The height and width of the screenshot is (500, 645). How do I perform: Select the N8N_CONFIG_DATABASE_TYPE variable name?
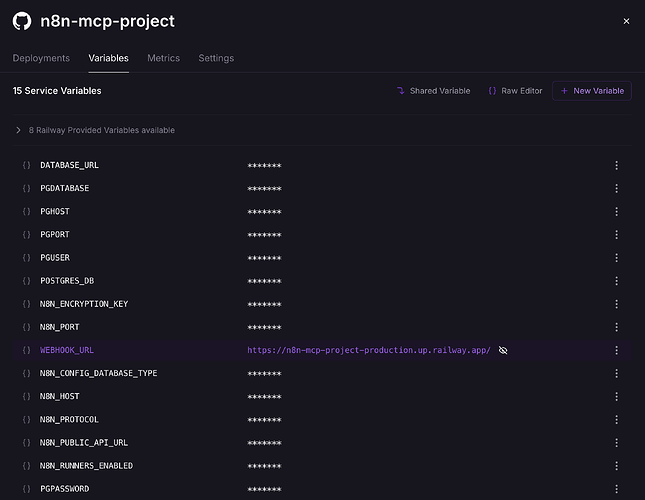(98, 373)
